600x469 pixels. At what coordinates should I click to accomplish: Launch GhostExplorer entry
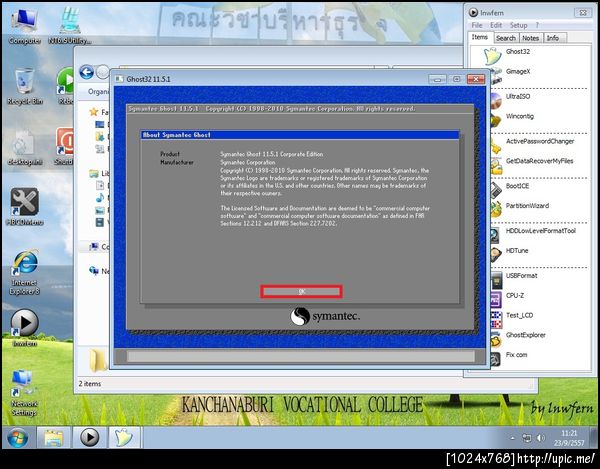coord(526,335)
